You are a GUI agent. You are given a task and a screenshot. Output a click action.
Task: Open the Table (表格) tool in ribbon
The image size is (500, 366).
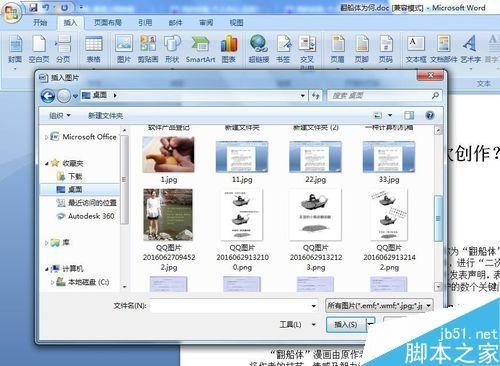tap(94, 49)
